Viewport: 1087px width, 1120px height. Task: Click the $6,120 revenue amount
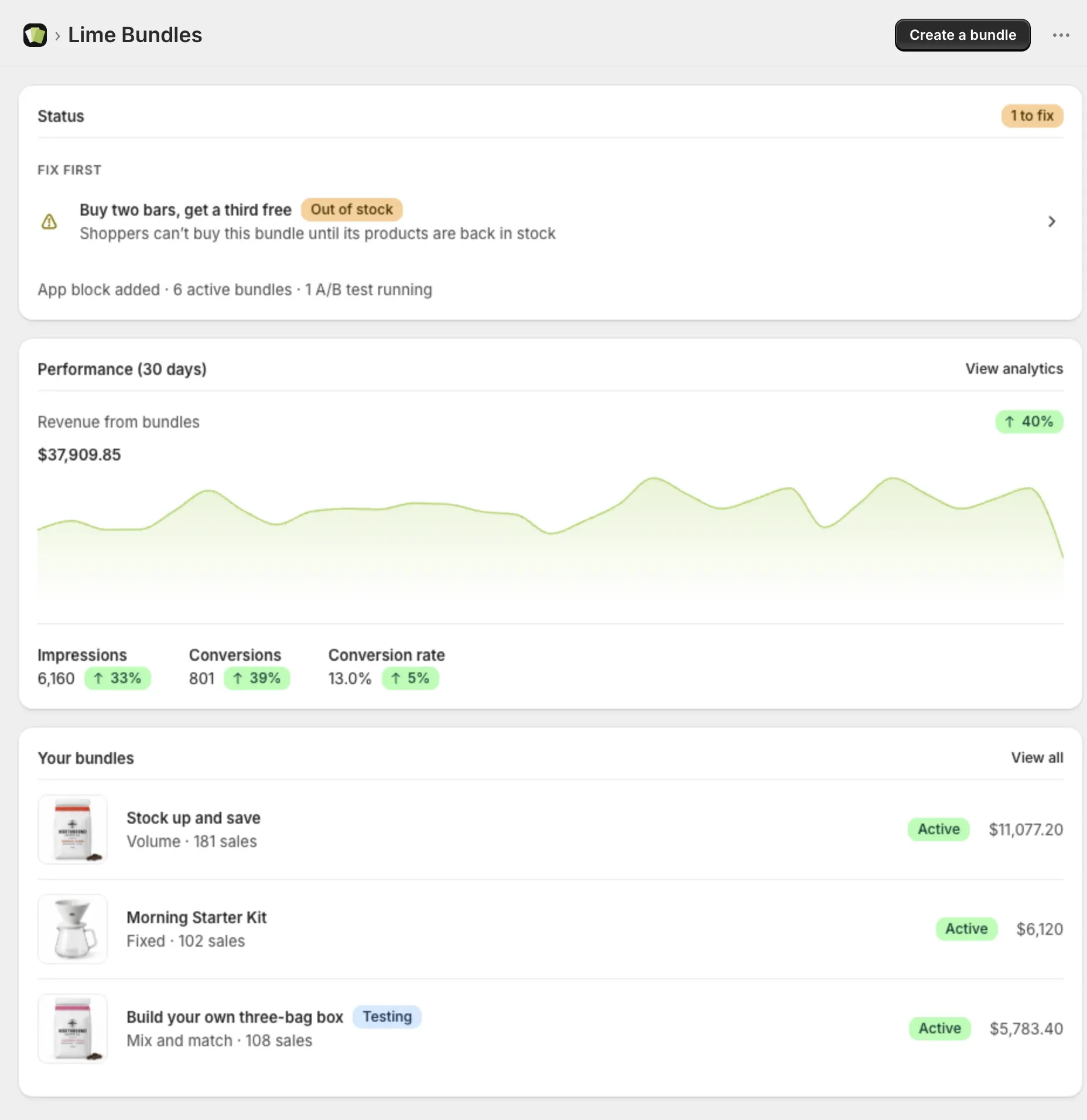coord(1040,929)
